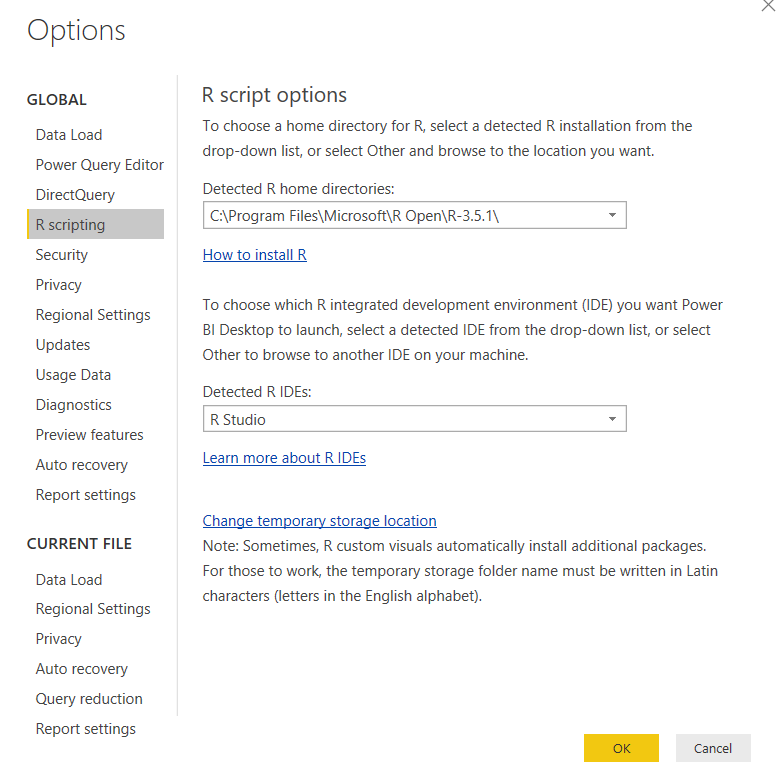The width and height of the screenshot is (778, 773).
Task: Select Diagnostics in the Global section
Action: 74,405
